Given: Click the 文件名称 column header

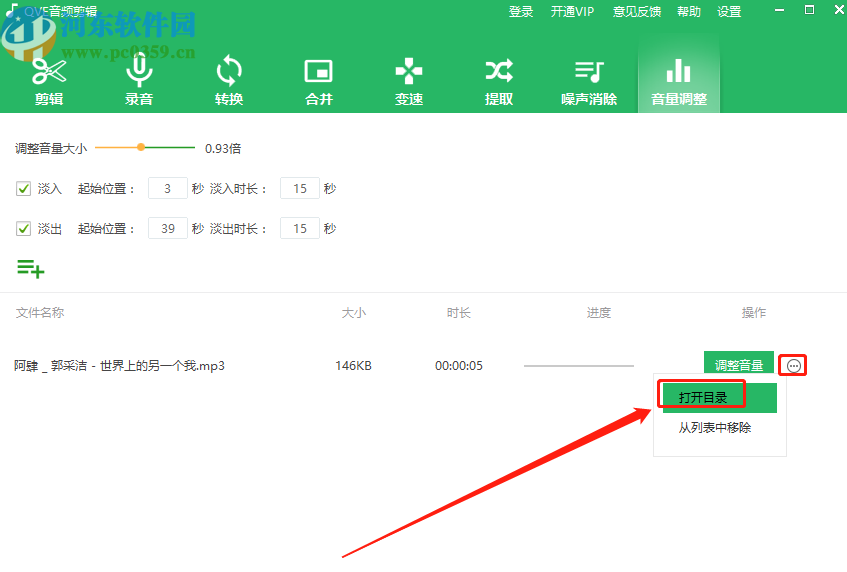Looking at the screenshot, I should [40, 312].
